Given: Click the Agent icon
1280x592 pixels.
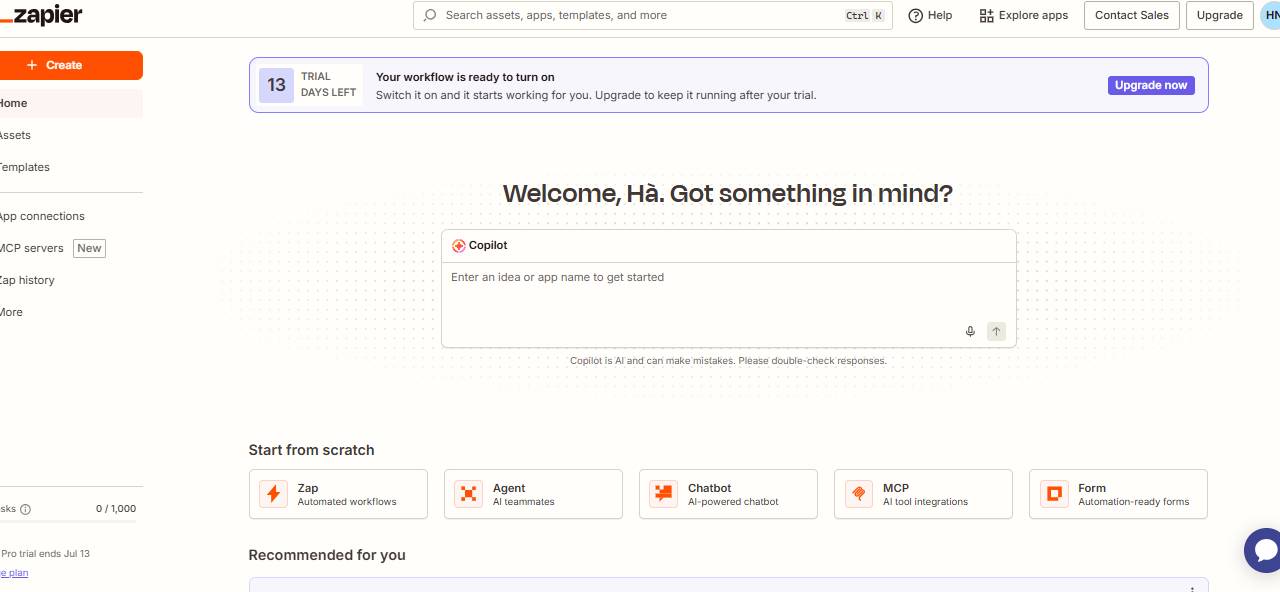Looking at the screenshot, I should point(468,494).
